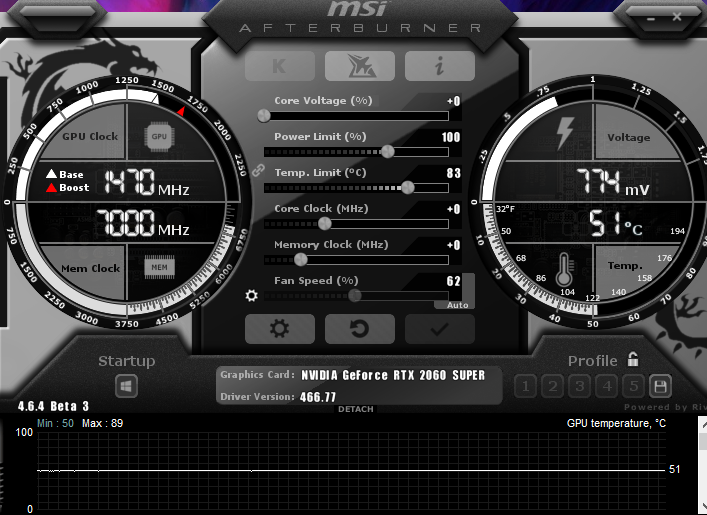Click the Temp. Limit value 83
The image size is (707, 515).
(454, 173)
